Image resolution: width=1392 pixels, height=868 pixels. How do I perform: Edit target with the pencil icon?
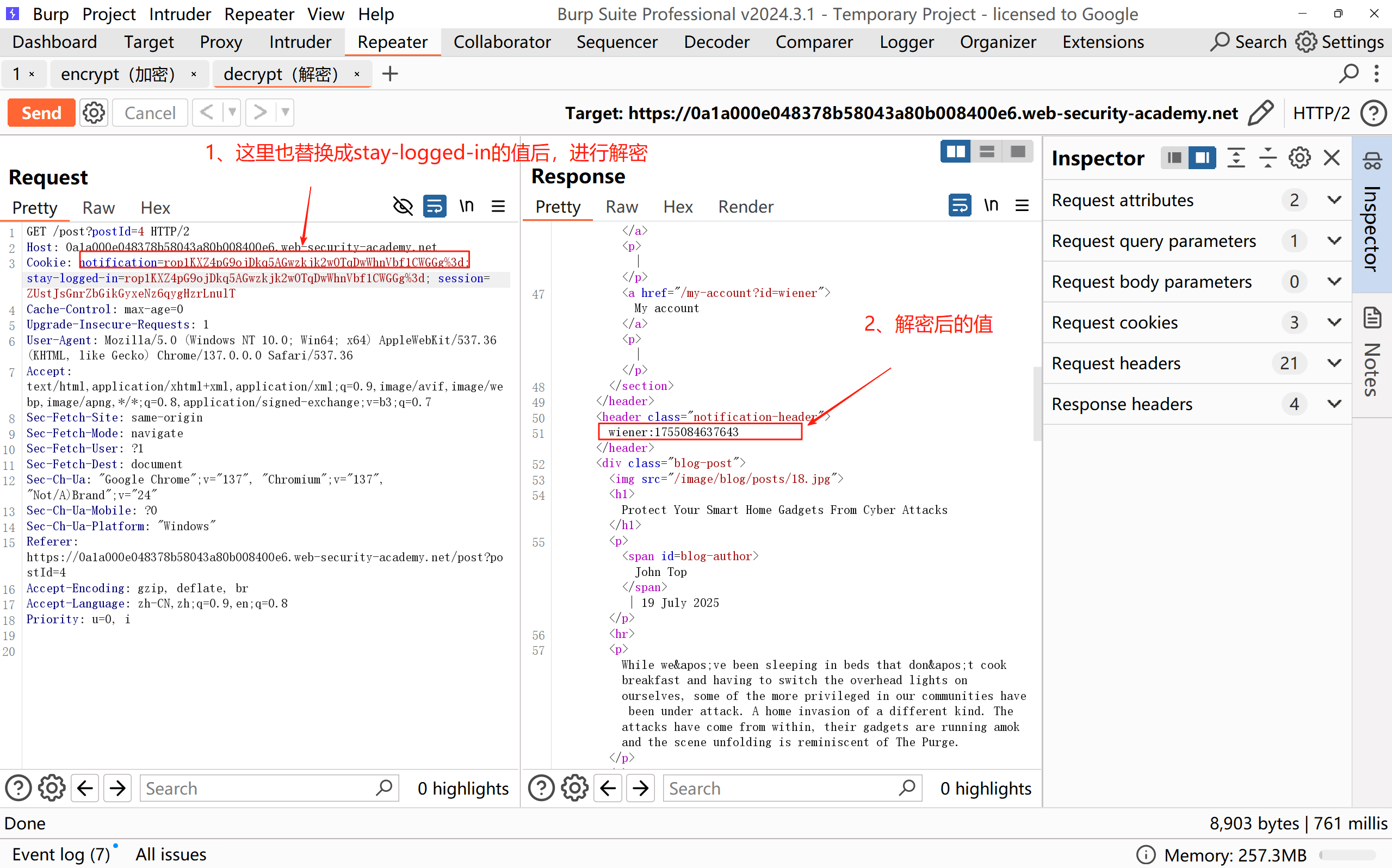pyautogui.click(x=1260, y=113)
